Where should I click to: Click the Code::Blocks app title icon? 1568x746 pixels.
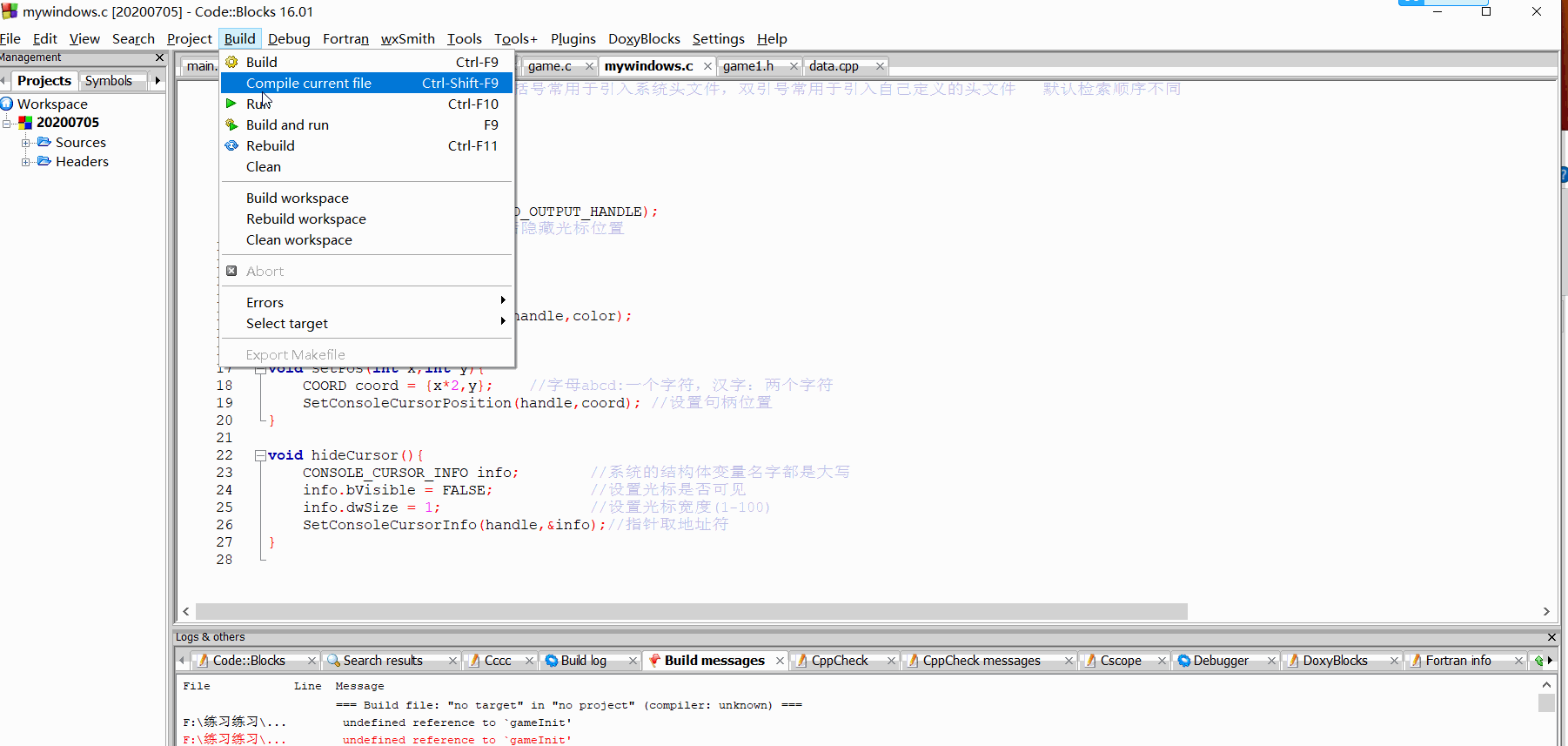(10, 11)
